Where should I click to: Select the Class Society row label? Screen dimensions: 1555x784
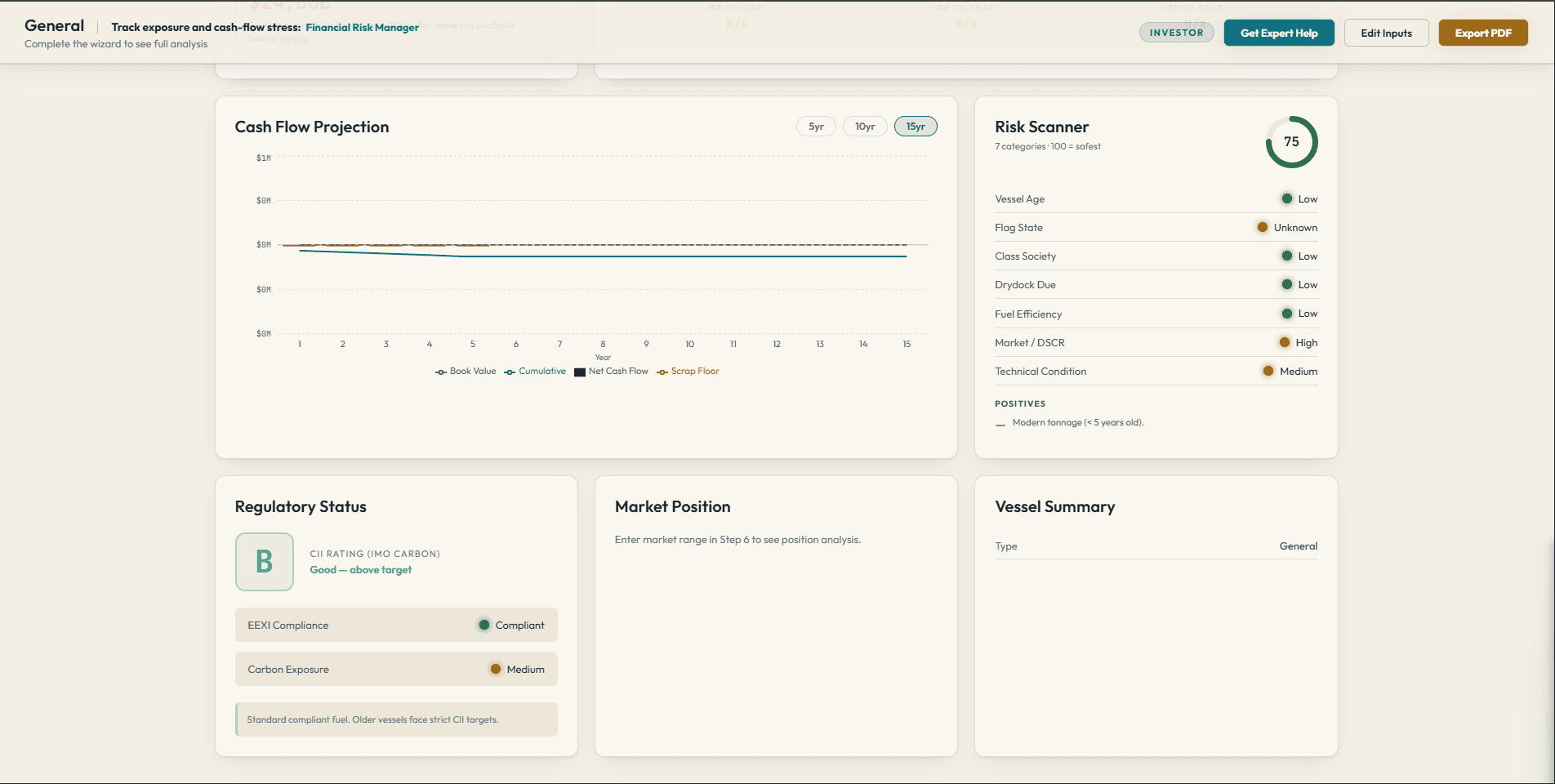point(1025,256)
